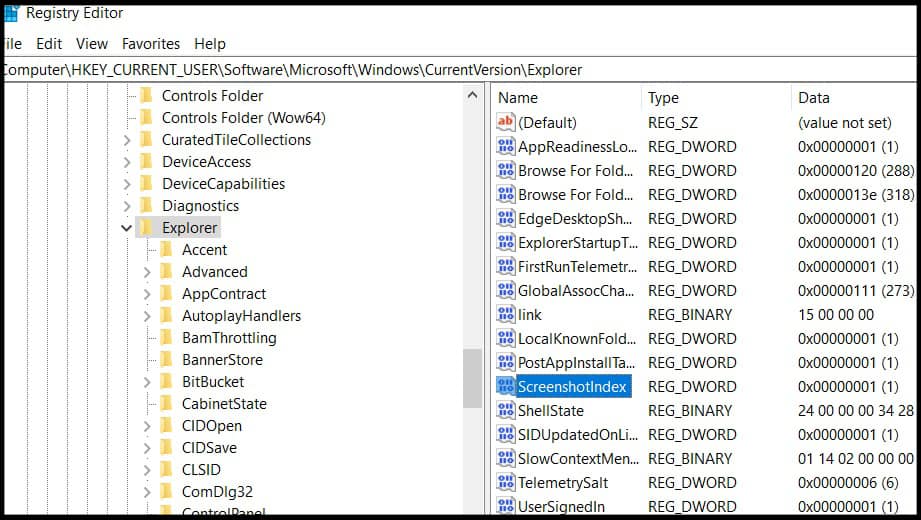Click the tree pane scroll up arrow
The image size is (921, 520).
point(472,95)
